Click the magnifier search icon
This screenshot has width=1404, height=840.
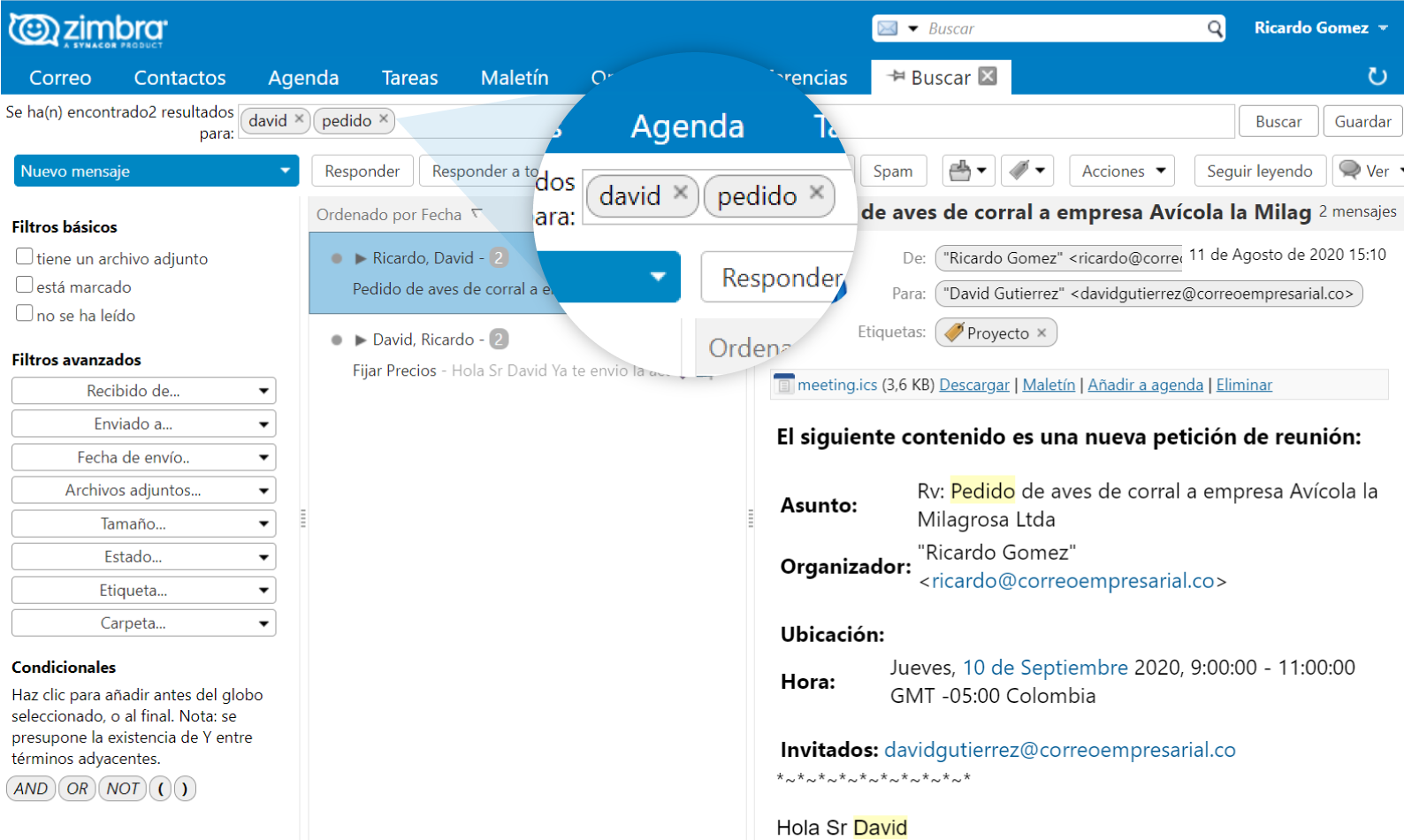pyautogui.click(x=1216, y=29)
